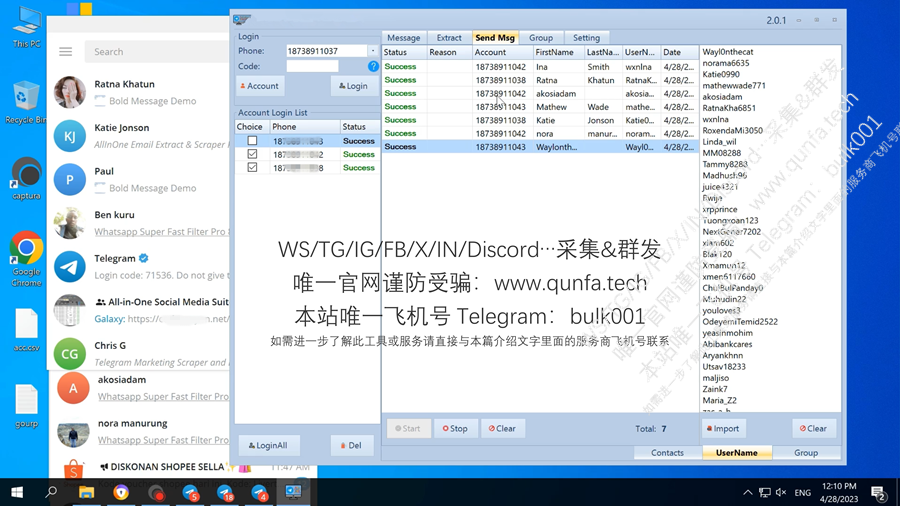Click the disabled Start button
This screenshot has width=900, height=506.
point(408,429)
